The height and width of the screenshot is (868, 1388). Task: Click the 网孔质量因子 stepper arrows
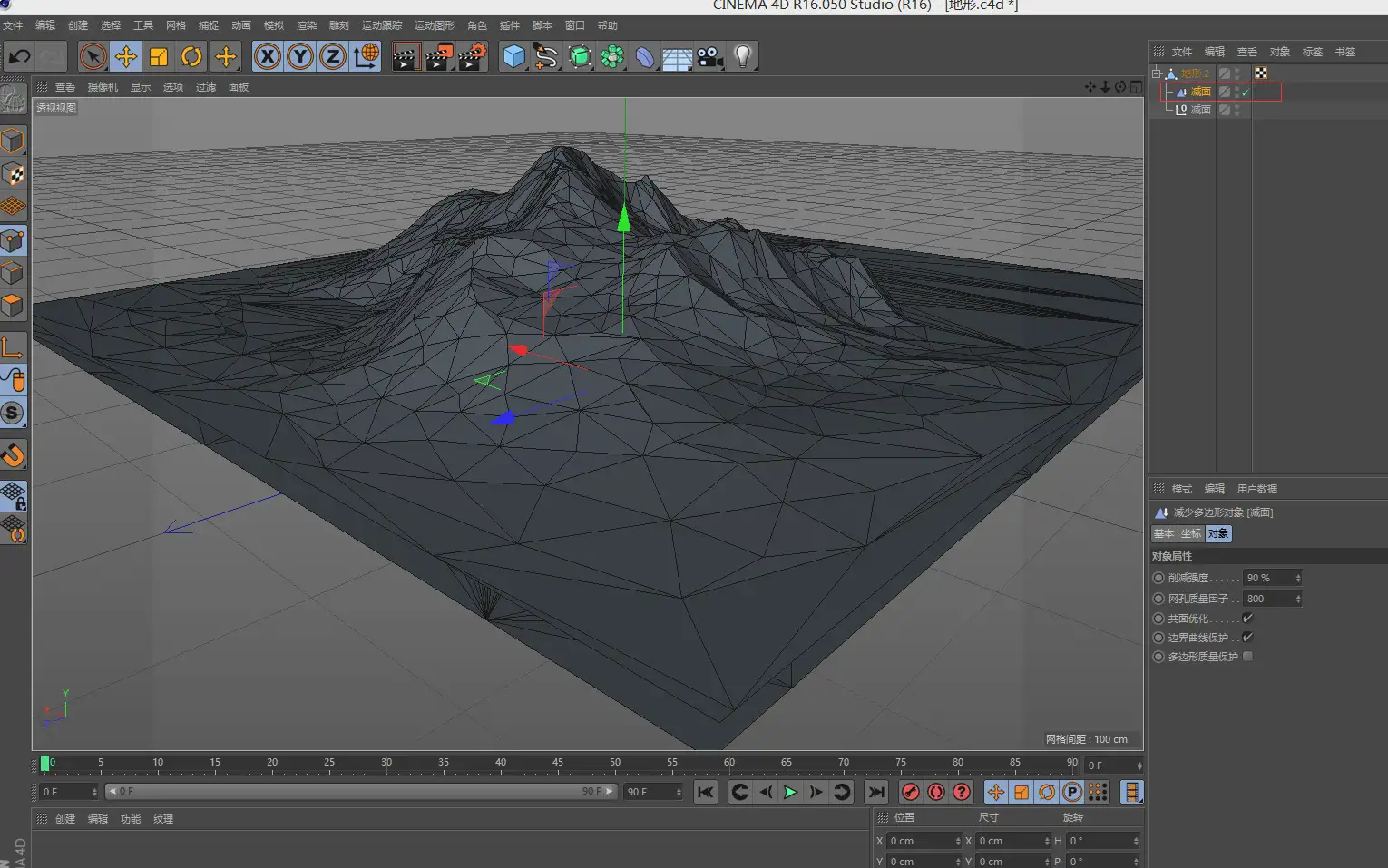pyautogui.click(x=1298, y=599)
